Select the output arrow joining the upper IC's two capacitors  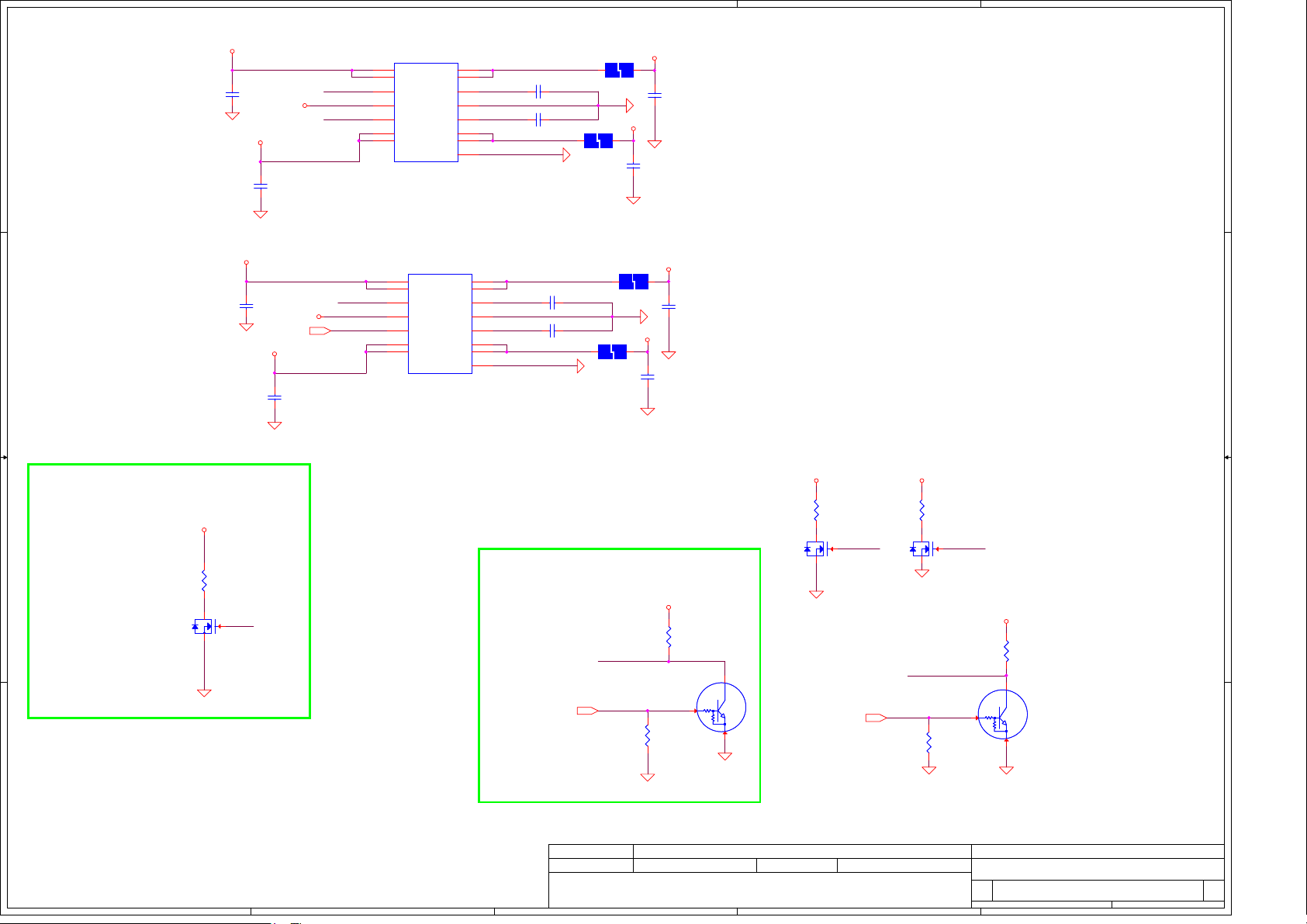(x=630, y=106)
